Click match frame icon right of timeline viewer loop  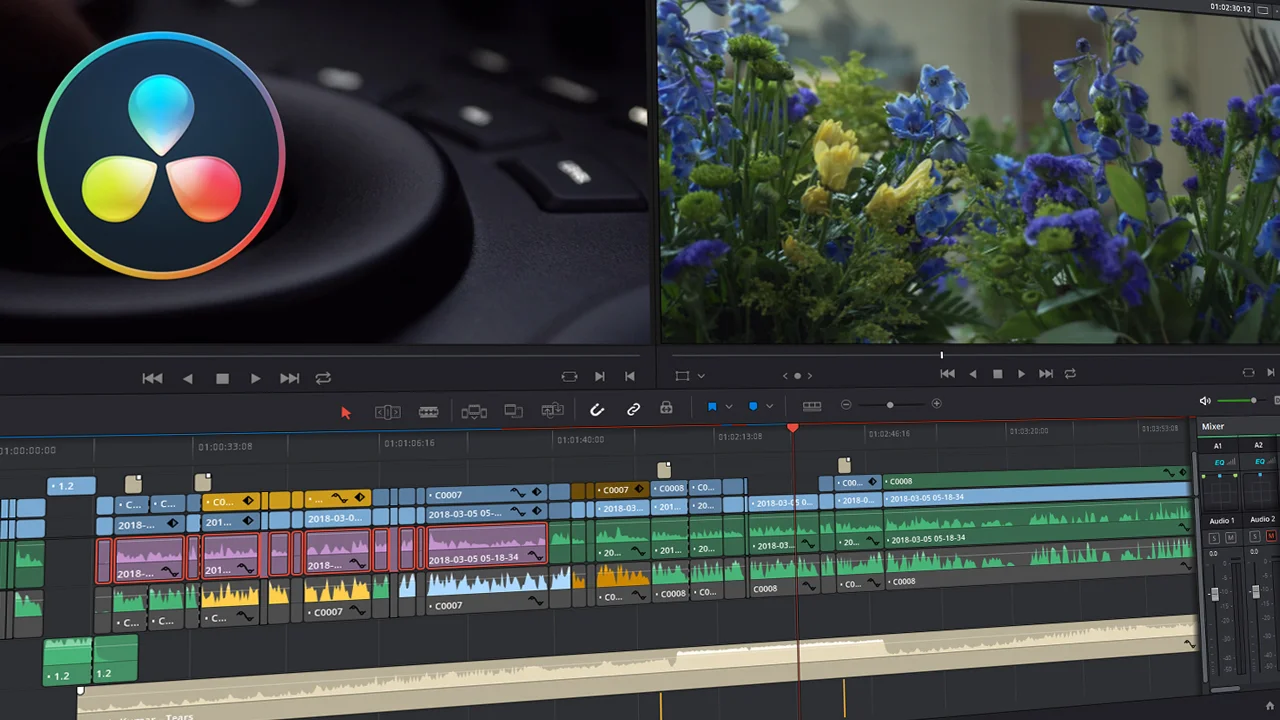(x=1248, y=373)
